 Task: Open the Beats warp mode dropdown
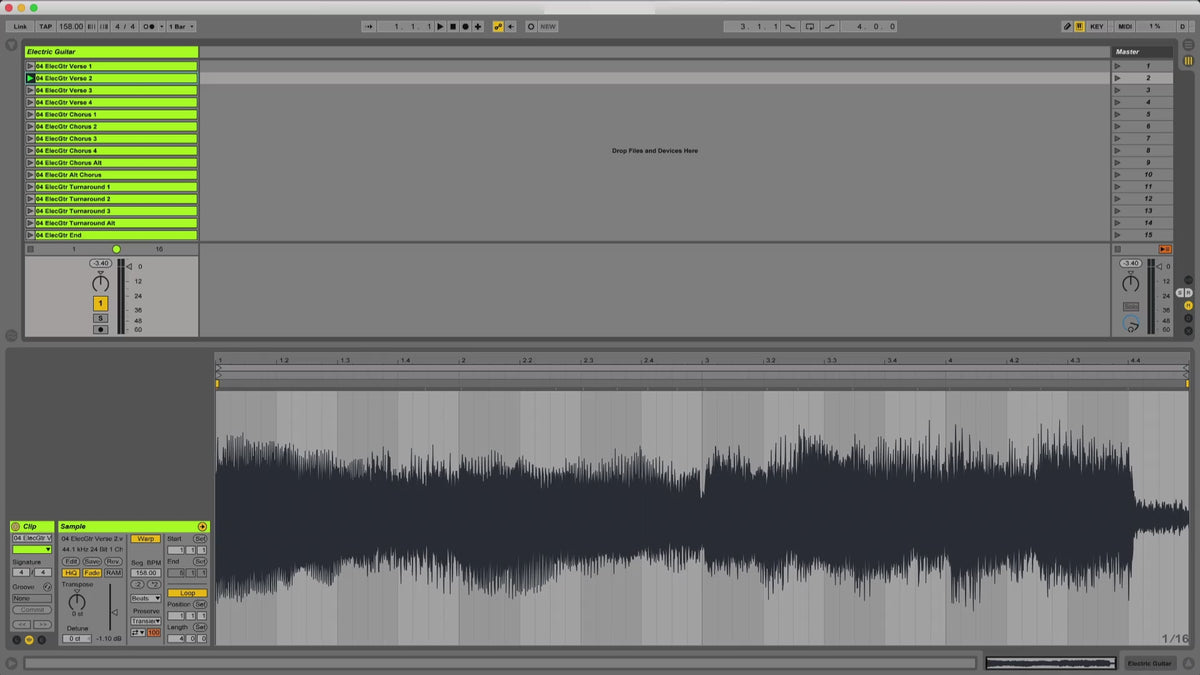pos(145,598)
